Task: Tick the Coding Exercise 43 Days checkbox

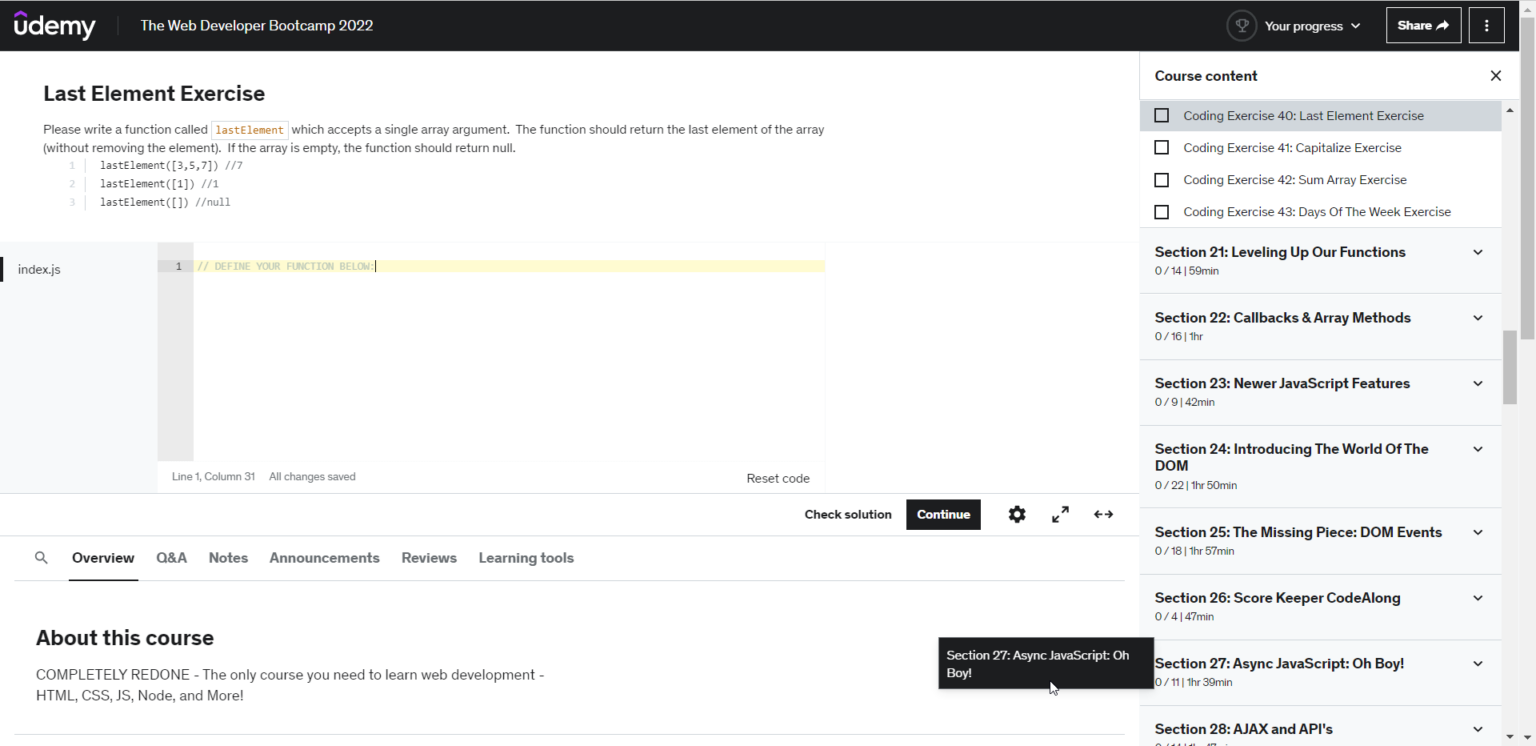Action: [x=1161, y=212]
